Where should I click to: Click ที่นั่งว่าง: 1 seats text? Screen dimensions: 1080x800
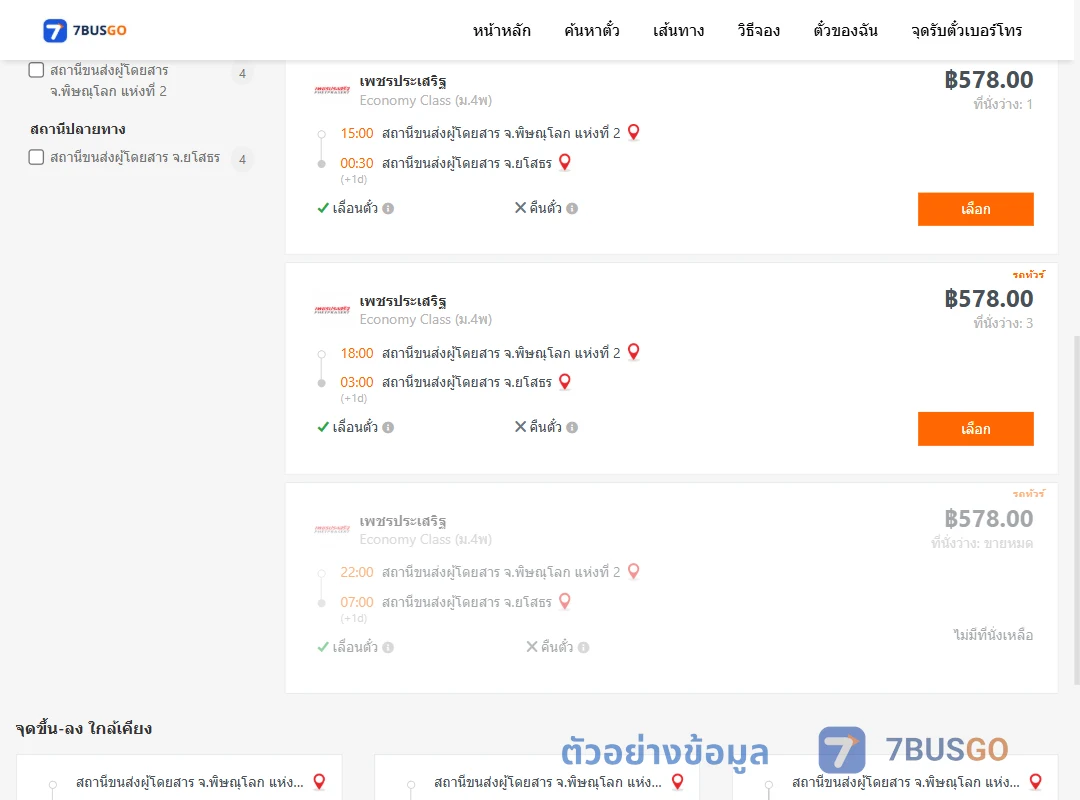click(1003, 104)
